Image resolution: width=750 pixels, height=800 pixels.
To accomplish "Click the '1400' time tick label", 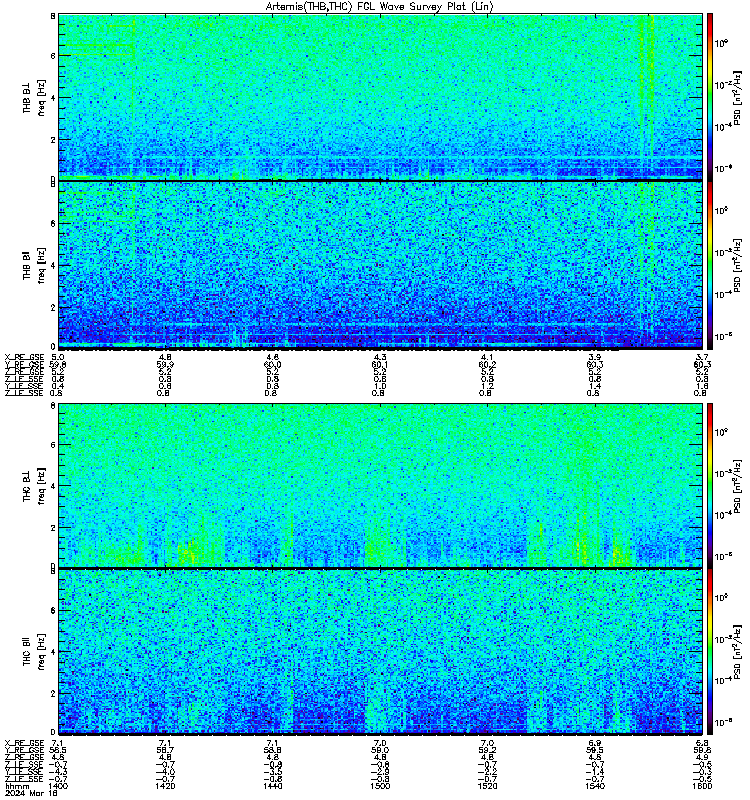I will pyautogui.click(x=58, y=786).
